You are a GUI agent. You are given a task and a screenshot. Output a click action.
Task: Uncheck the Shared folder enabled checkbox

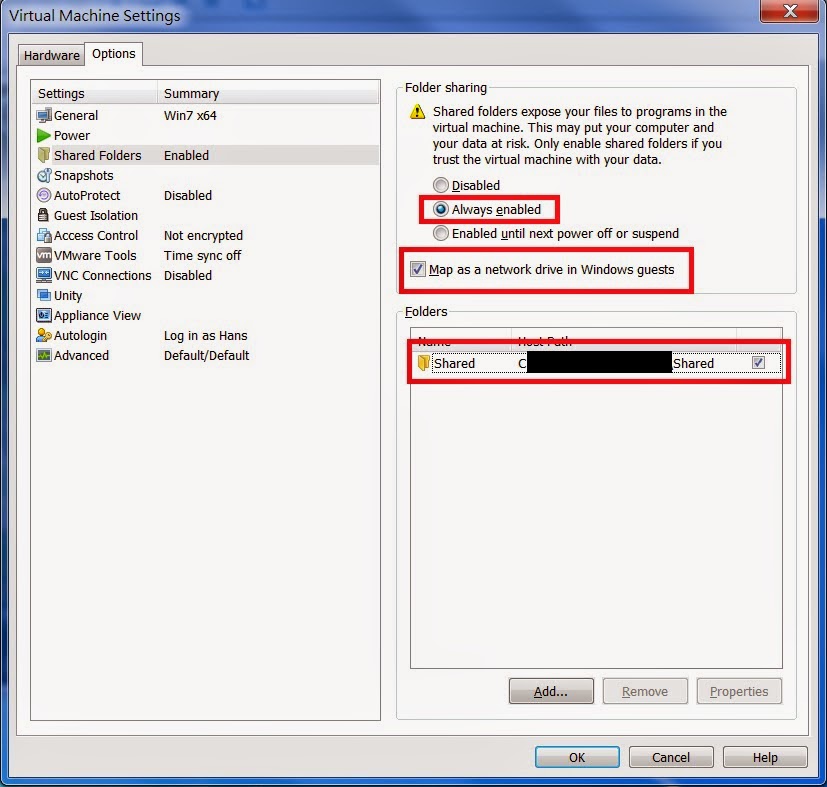coord(758,363)
